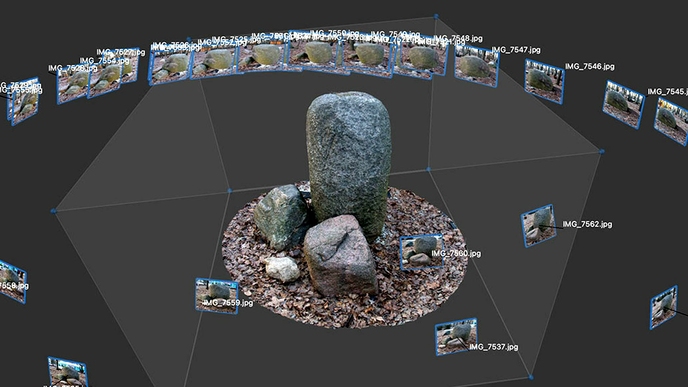The image size is (688, 387).
Task: Click the IMG_7560.jpg filename text
Action: (x=456, y=254)
